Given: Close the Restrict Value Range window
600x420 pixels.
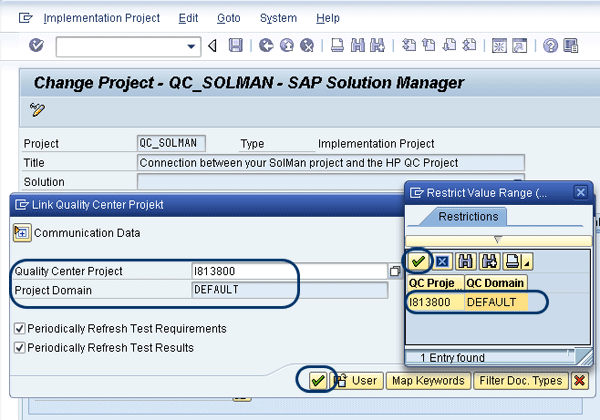Looking at the screenshot, I should pos(580,192).
